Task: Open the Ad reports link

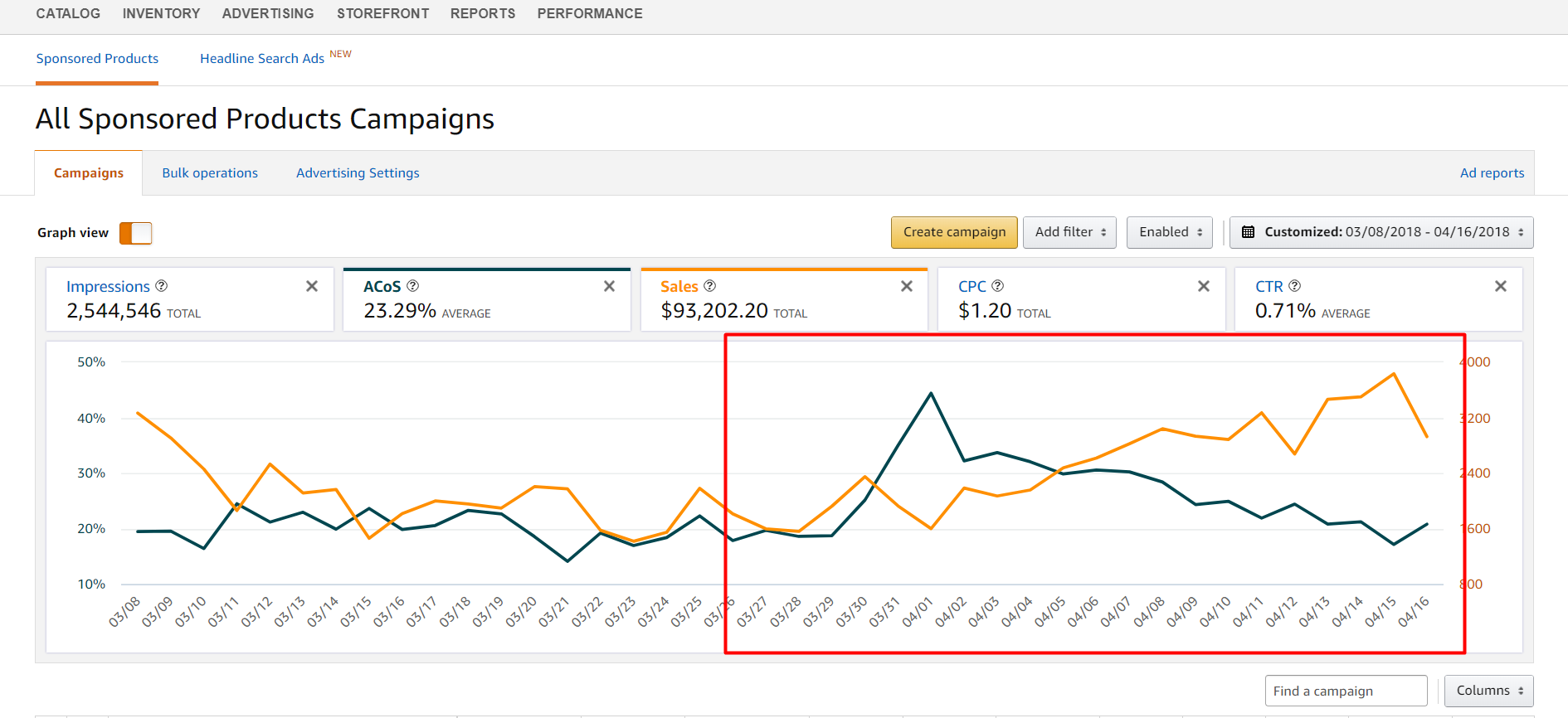Action: pos(1492,173)
